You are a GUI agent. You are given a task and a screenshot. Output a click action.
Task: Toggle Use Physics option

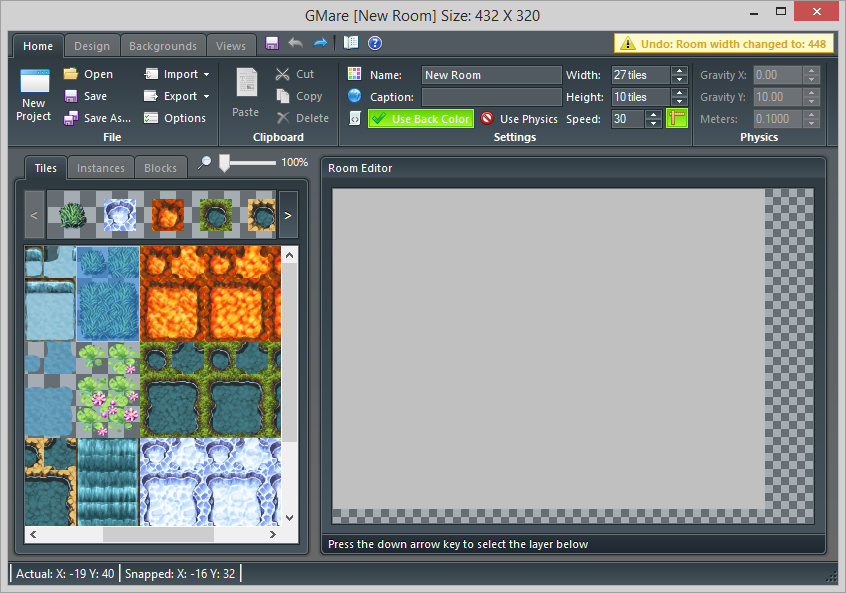[x=520, y=119]
